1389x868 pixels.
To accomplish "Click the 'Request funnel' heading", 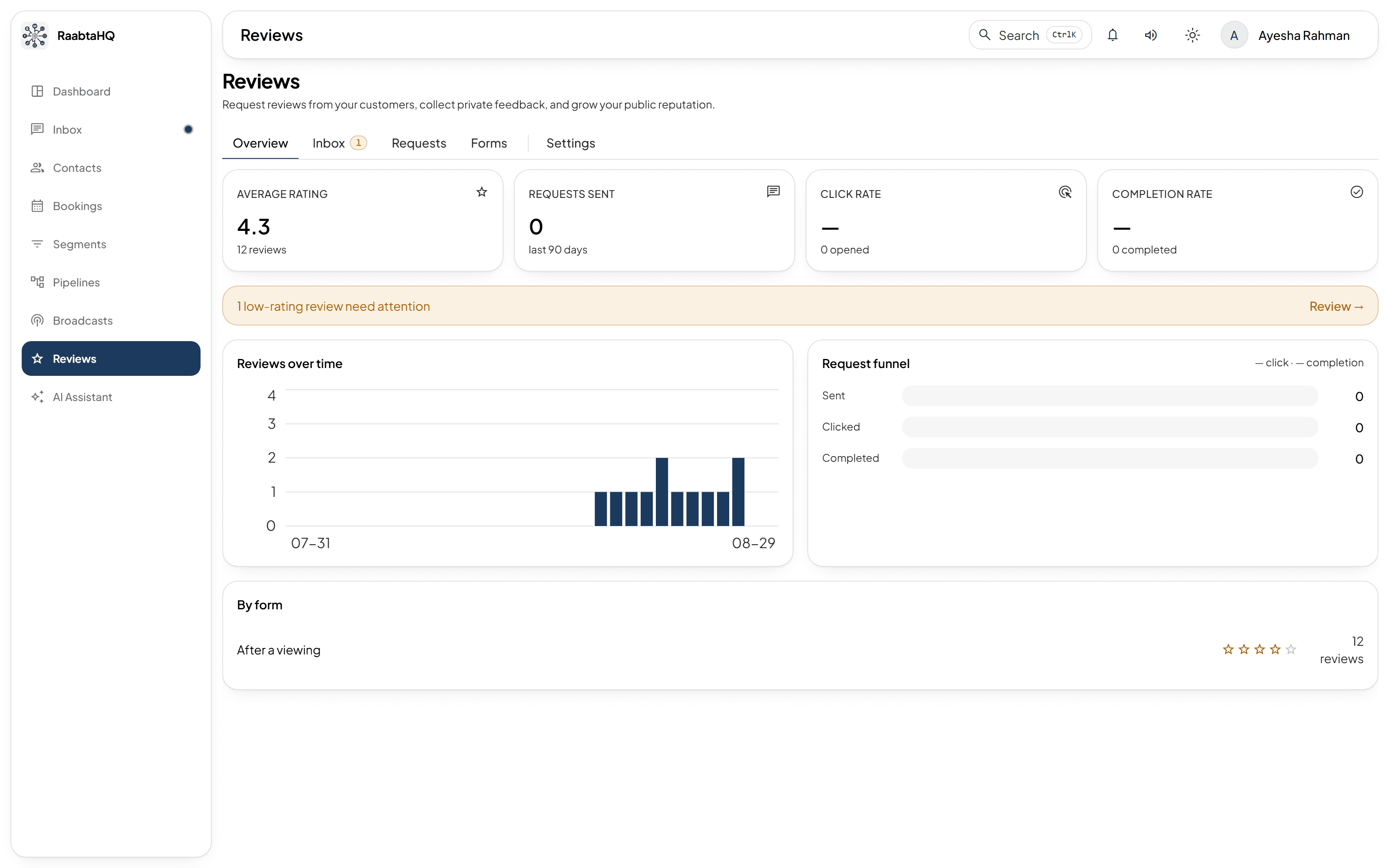I will (x=866, y=363).
